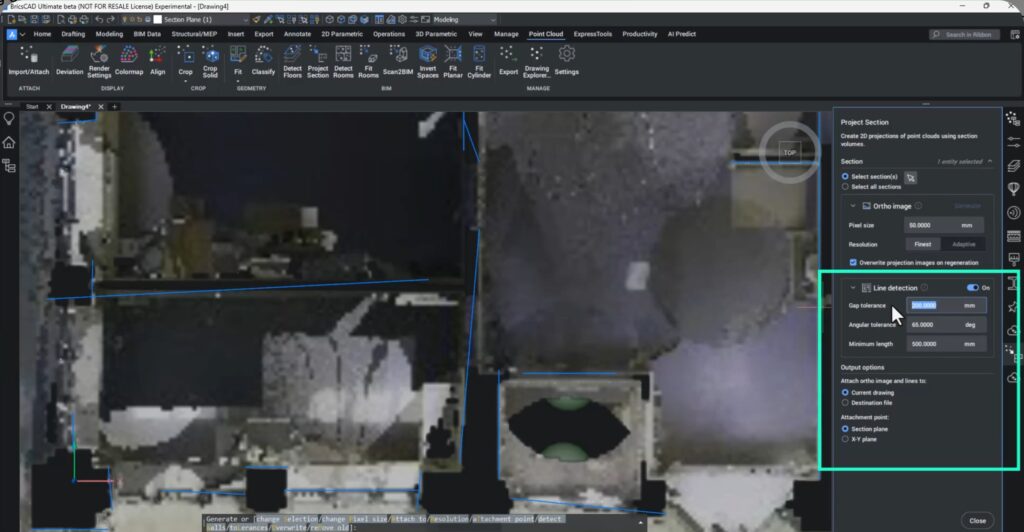Open the lightbulb tips panel icon
1024x532 pixels.
pos(9,118)
